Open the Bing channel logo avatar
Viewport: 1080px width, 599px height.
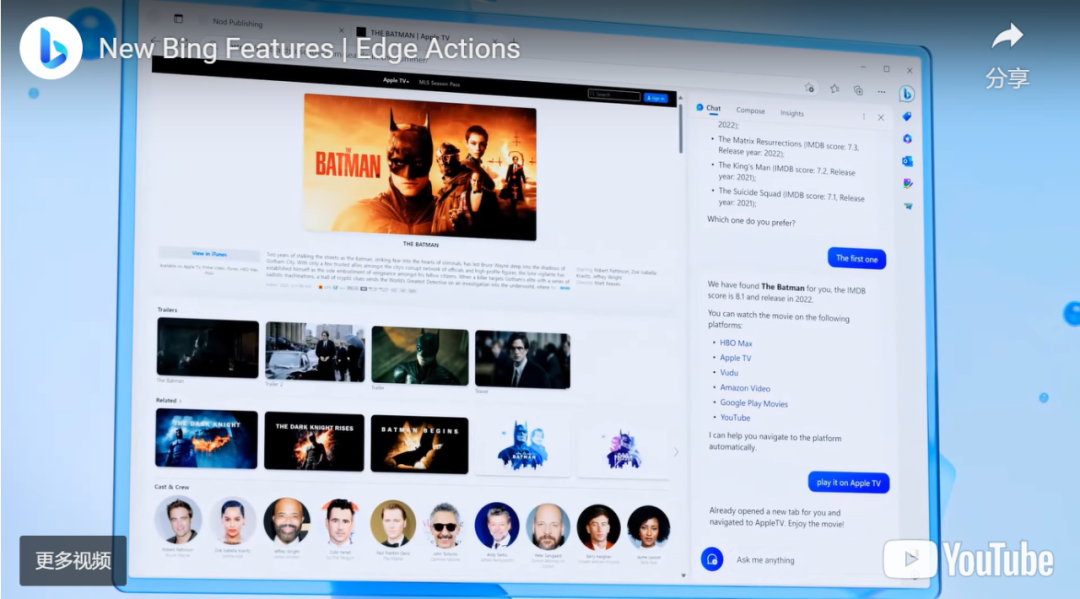coord(51,48)
